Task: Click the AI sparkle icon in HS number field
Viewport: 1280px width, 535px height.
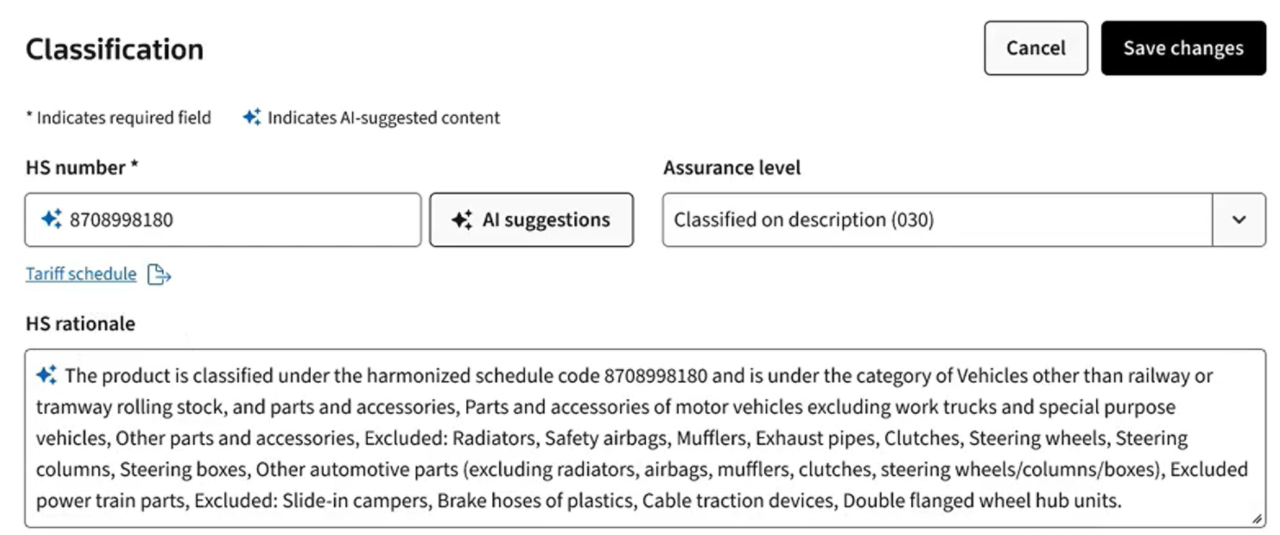Action: tap(51, 219)
